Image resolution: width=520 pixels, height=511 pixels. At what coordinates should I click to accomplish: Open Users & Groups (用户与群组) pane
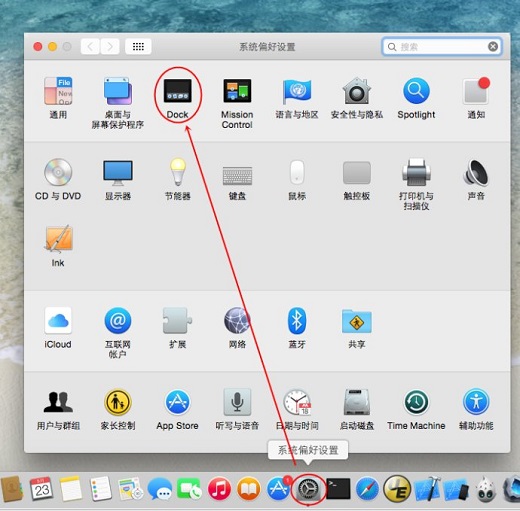pyautogui.click(x=58, y=410)
